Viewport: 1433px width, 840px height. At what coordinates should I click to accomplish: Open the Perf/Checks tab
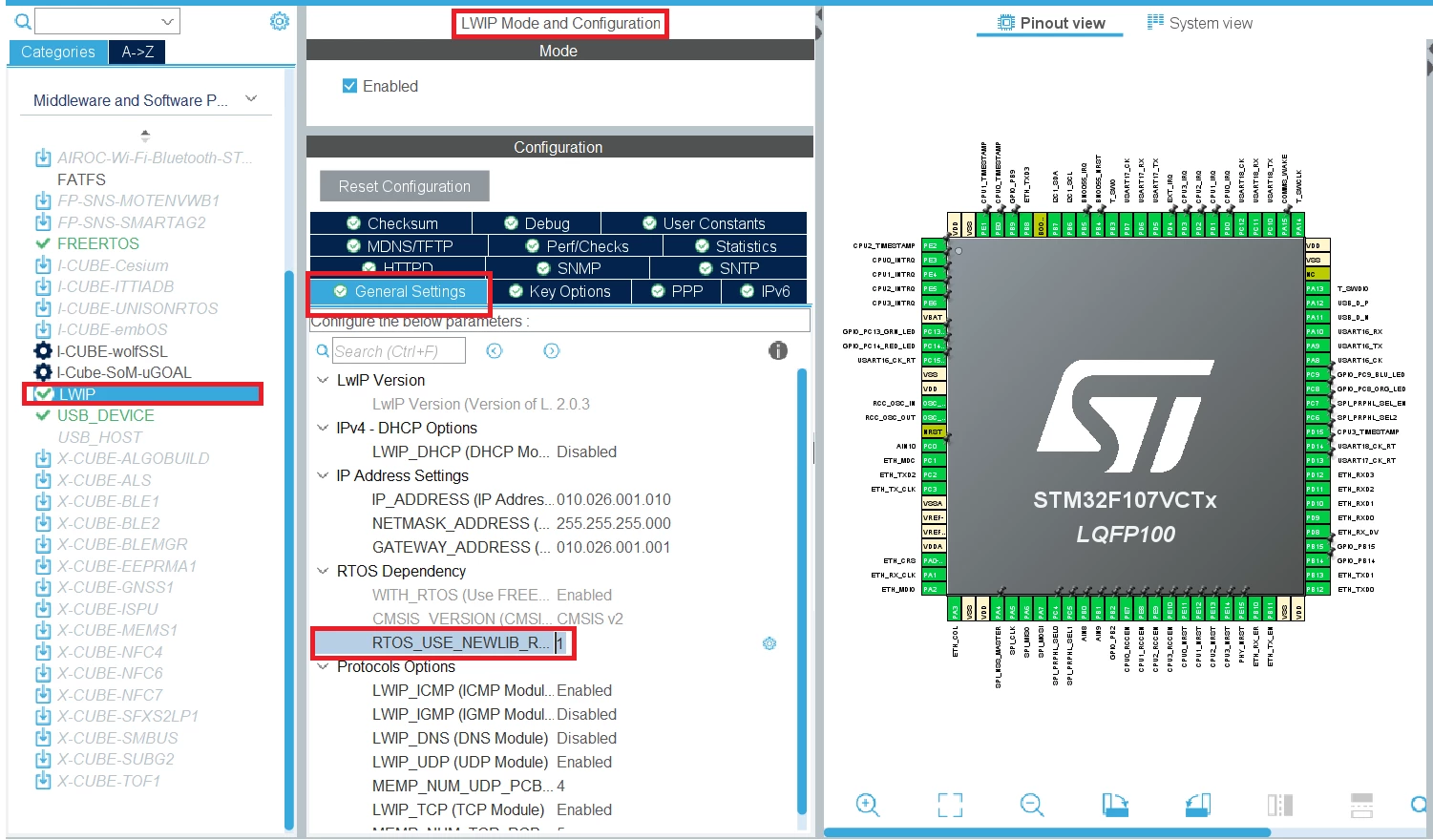click(577, 246)
